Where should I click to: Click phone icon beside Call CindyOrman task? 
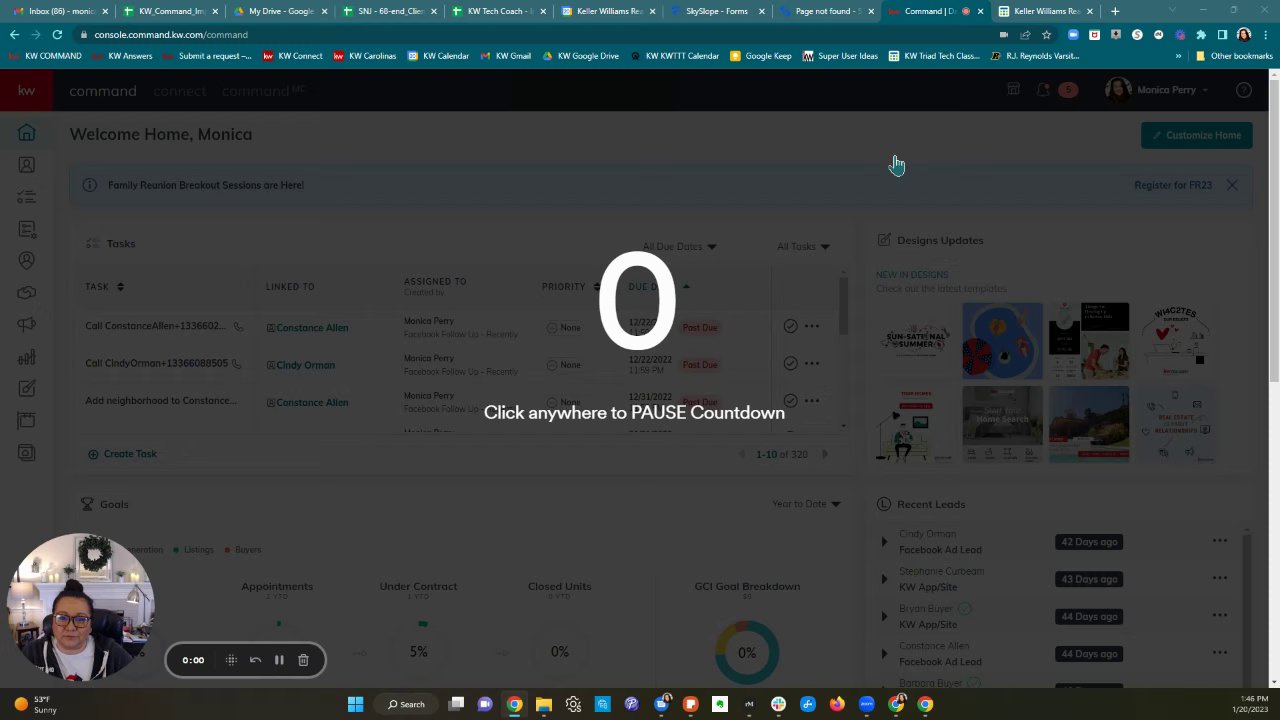pyautogui.click(x=237, y=364)
